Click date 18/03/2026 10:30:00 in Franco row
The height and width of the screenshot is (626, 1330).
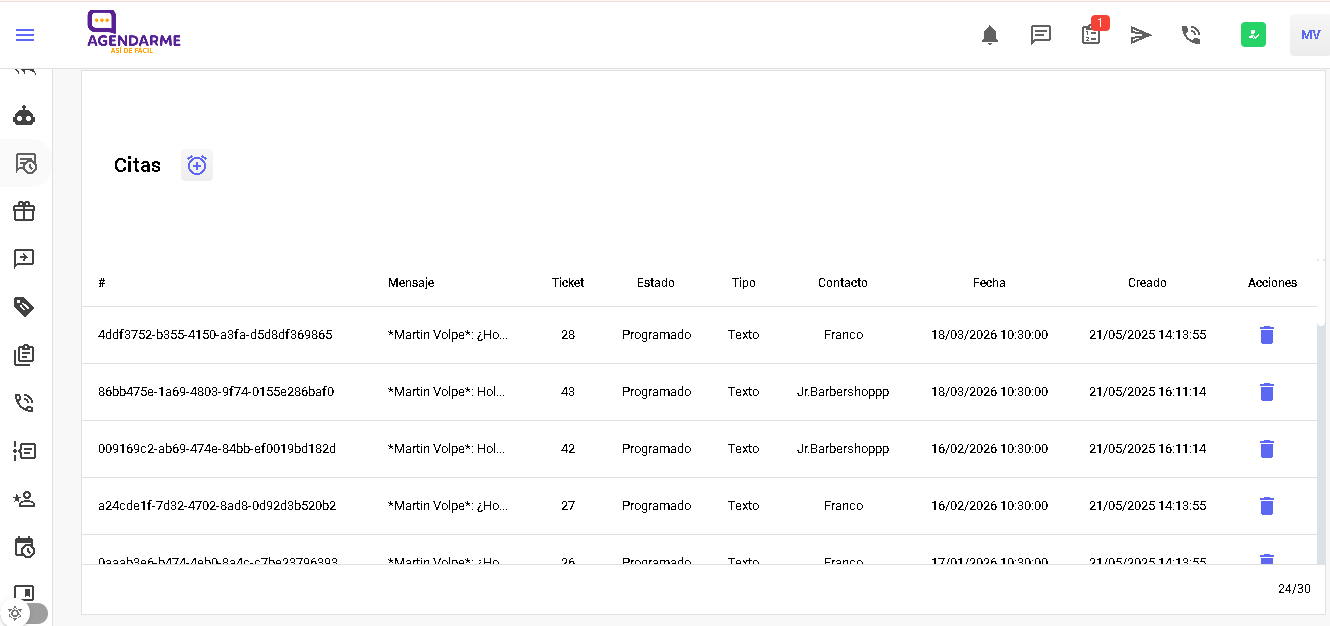coord(989,335)
